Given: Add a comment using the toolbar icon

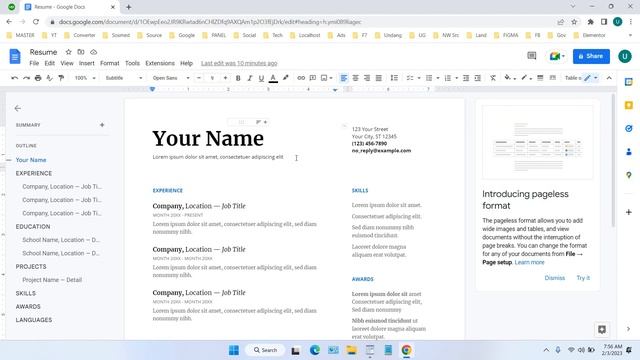Looking at the screenshot, I should point(313,78).
